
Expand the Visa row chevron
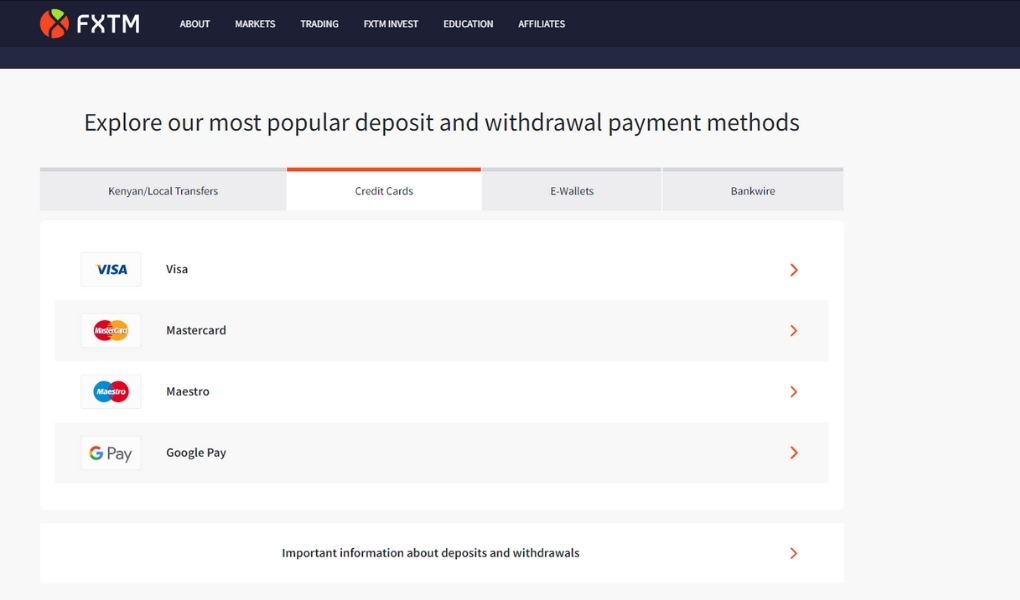click(x=794, y=270)
